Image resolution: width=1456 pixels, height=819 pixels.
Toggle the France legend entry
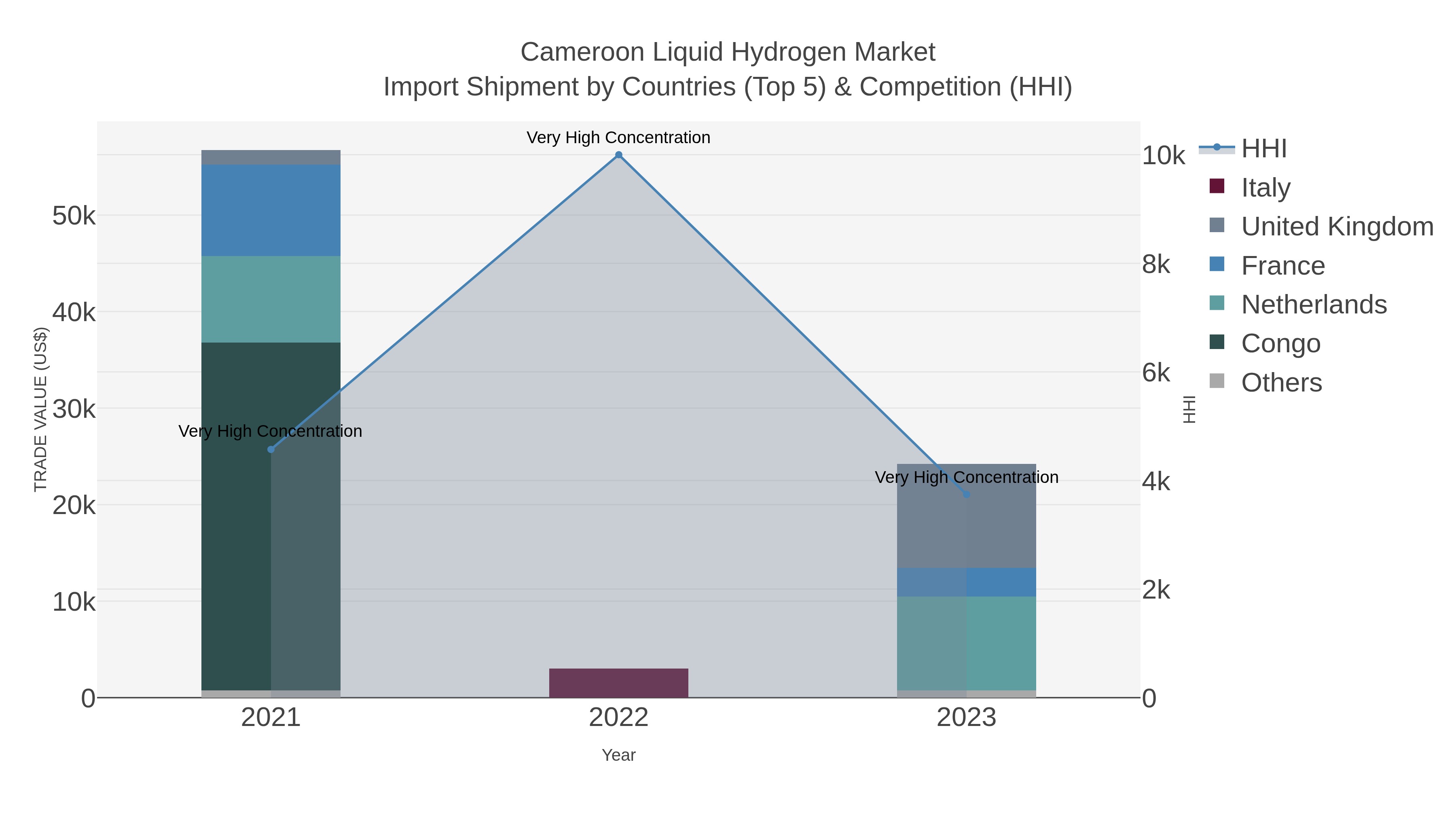click(x=1267, y=265)
